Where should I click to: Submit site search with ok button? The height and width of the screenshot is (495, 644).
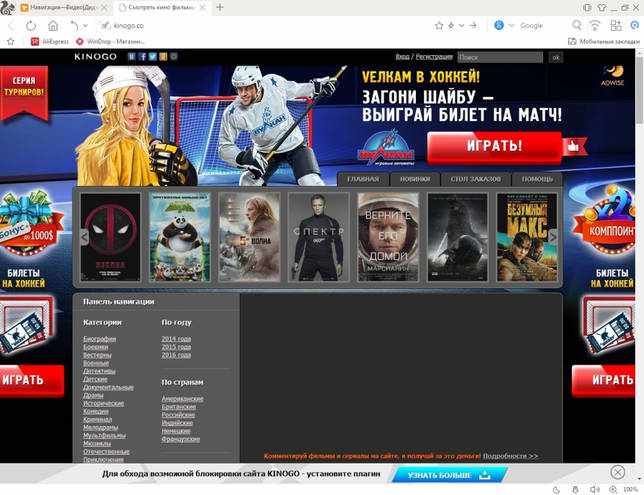click(556, 58)
